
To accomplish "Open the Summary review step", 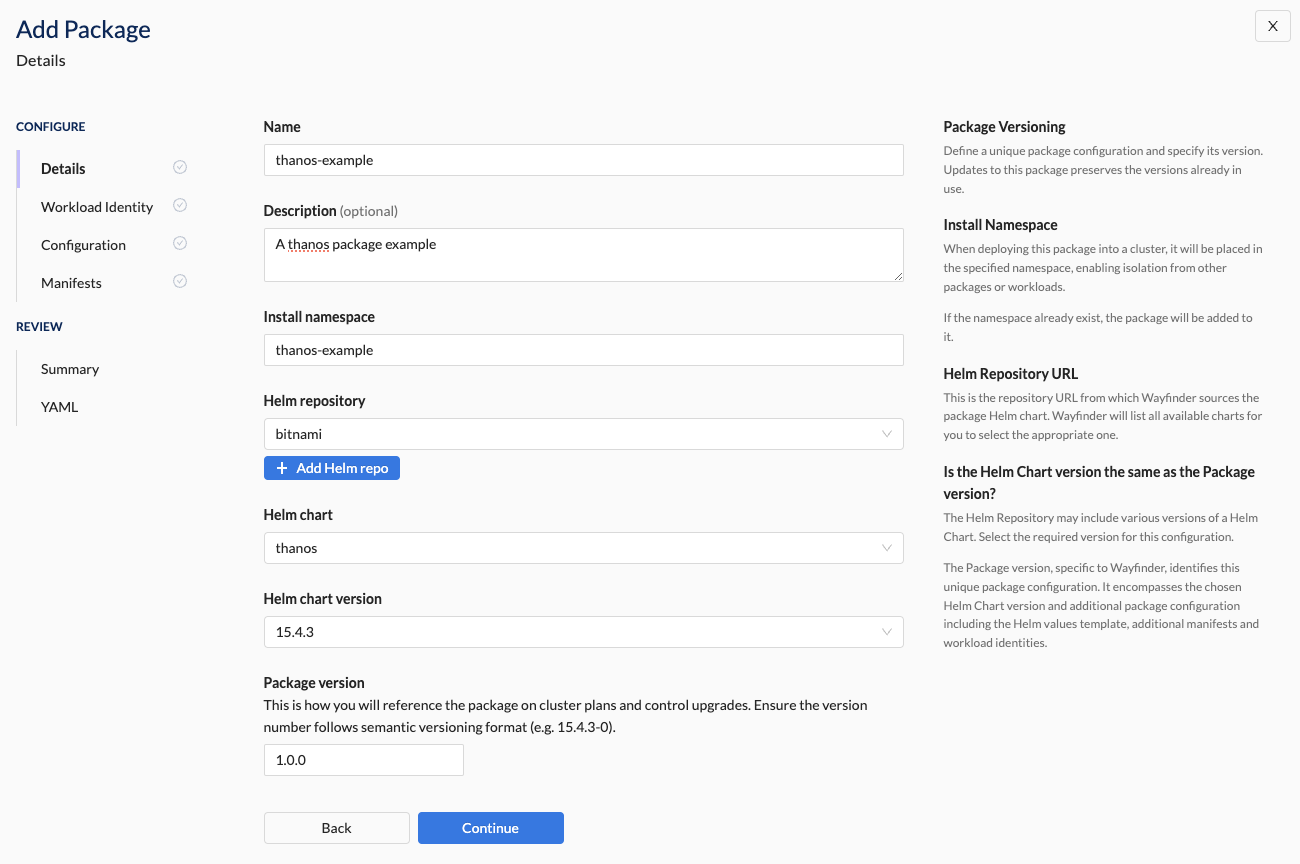I will (70, 369).
